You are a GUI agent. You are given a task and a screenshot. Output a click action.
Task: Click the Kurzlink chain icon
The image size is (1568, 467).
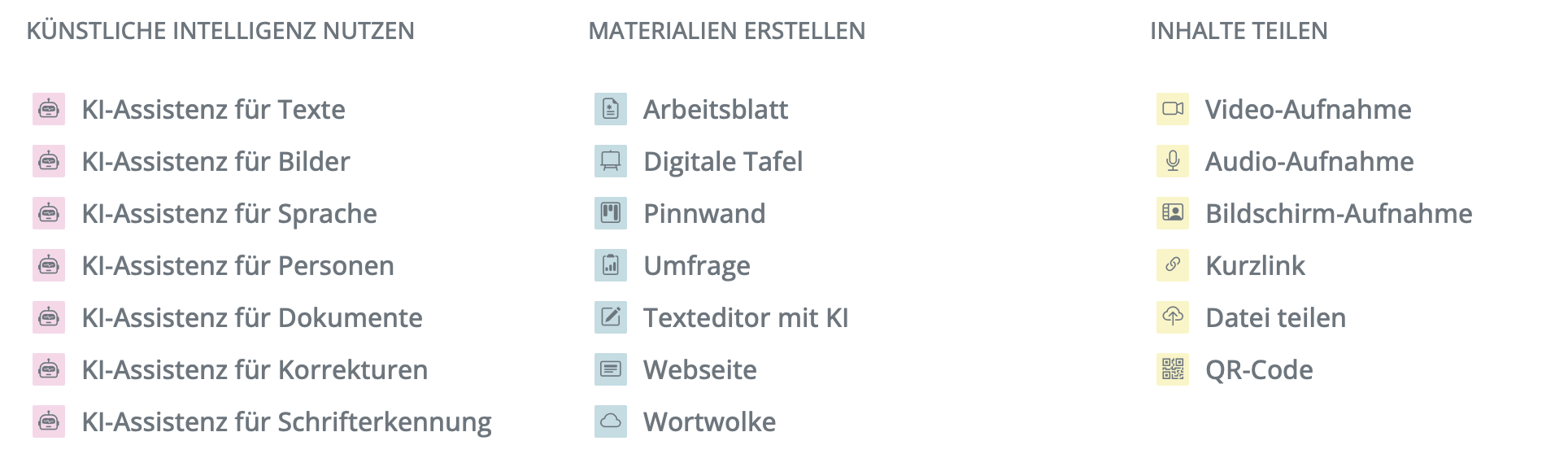click(1173, 265)
